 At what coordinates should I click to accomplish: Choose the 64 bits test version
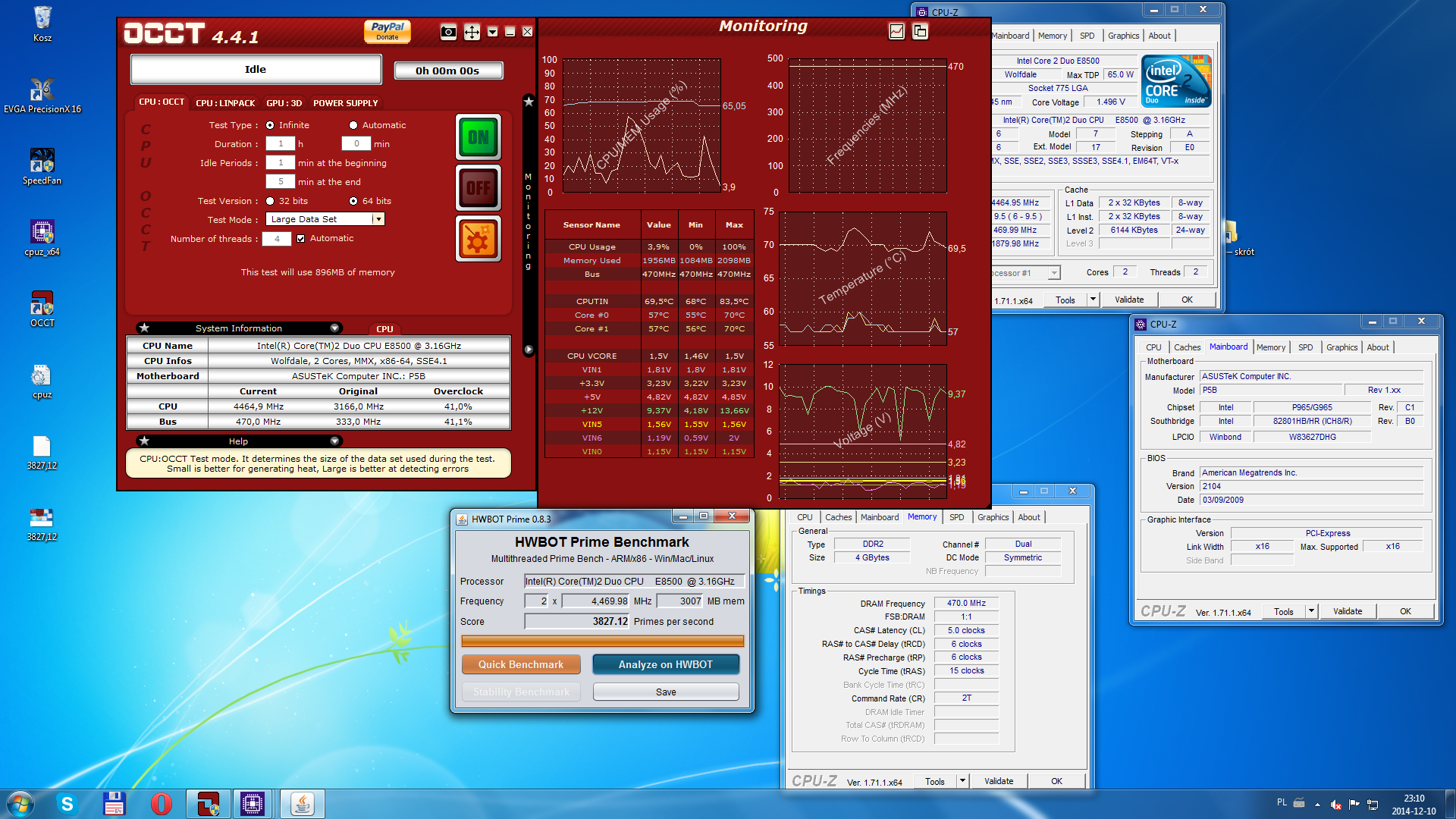353,201
